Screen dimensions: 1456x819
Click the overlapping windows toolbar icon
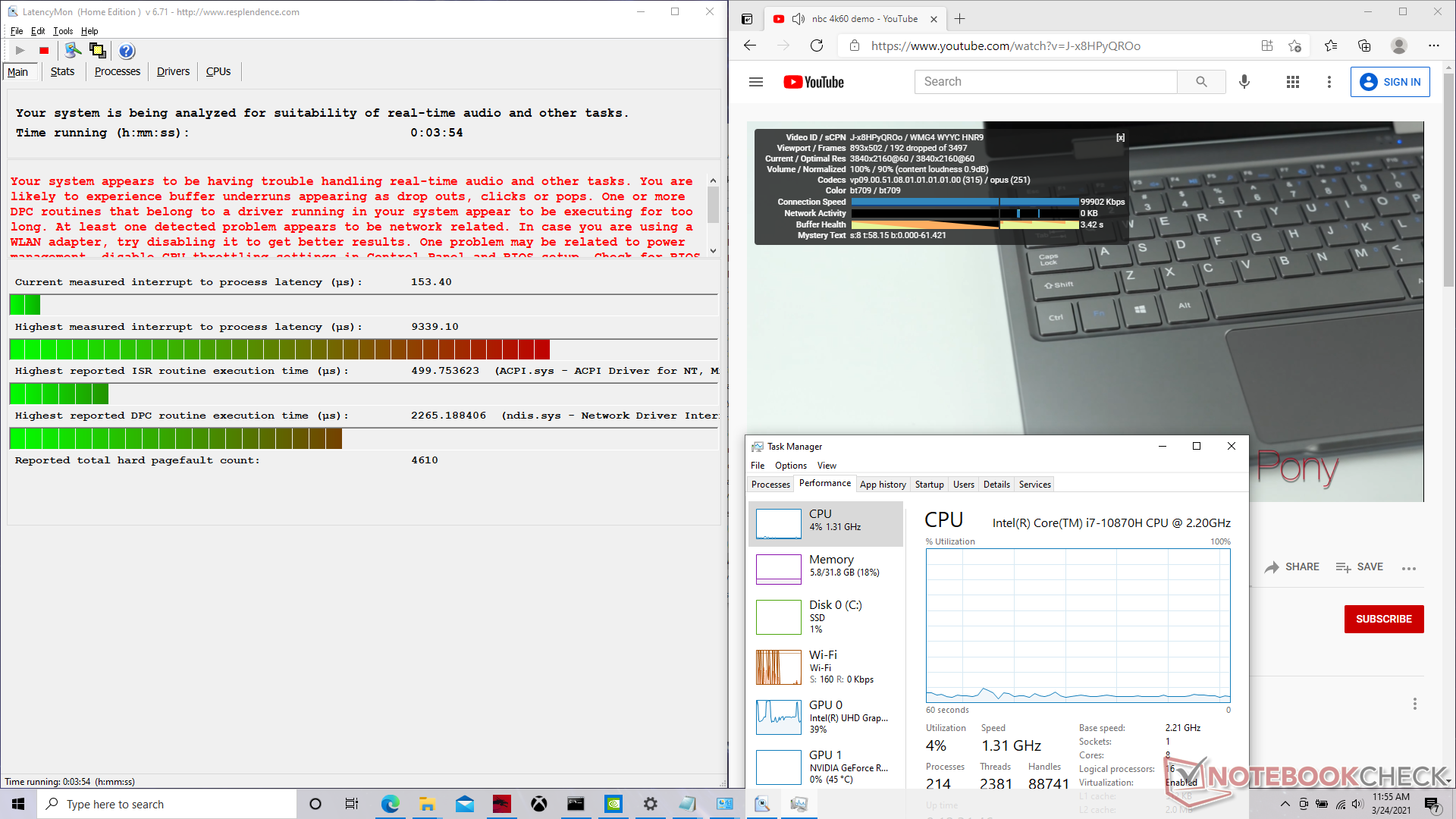tap(98, 51)
